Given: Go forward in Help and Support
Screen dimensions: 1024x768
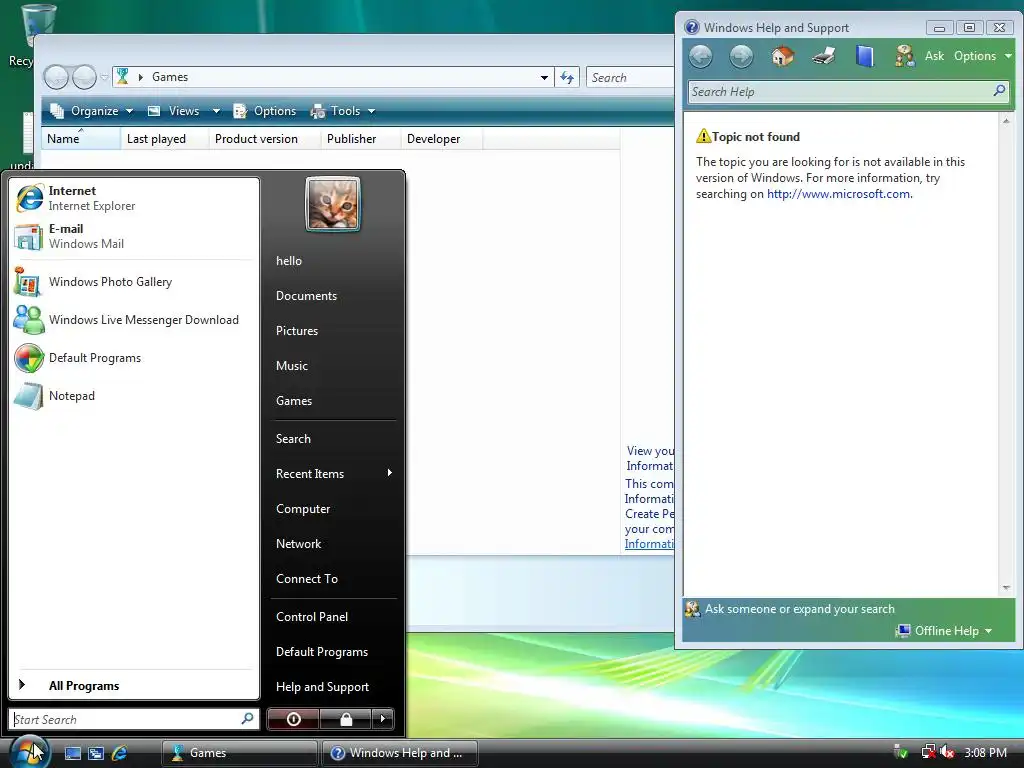Looking at the screenshot, I should [x=741, y=56].
